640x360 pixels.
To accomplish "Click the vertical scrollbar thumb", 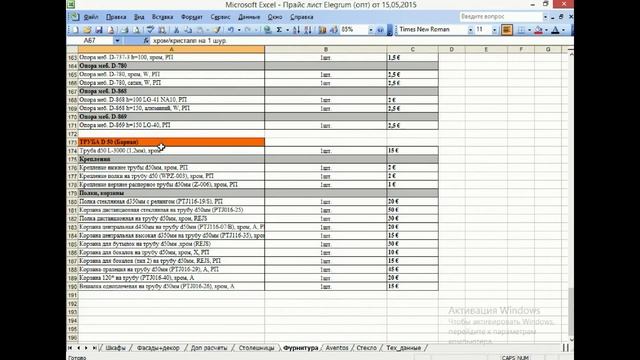I will [571, 311].
